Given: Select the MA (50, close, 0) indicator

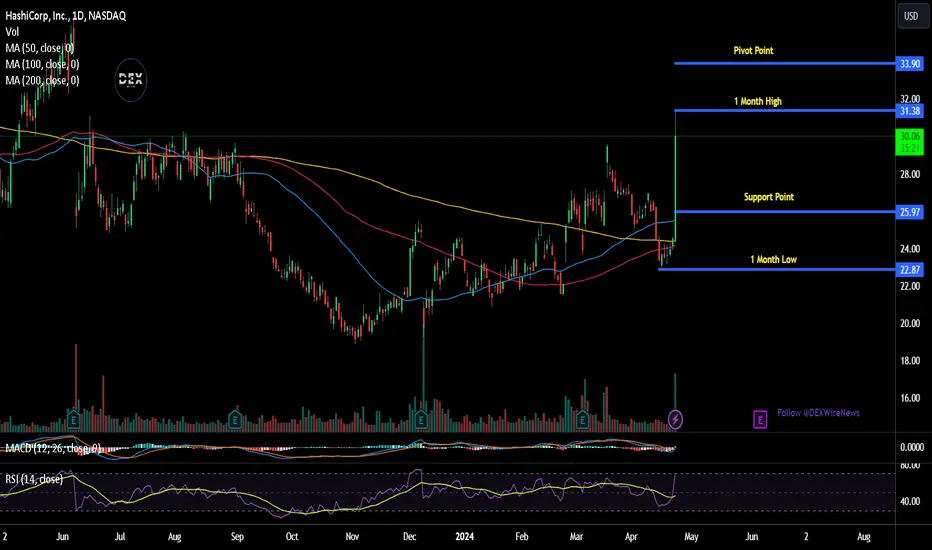Looking at the screenshot, I should point(39,48).
